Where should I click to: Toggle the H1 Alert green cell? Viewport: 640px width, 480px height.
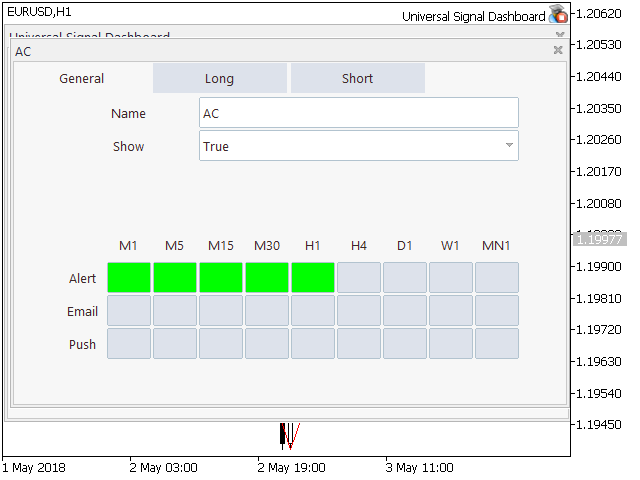(x=313, y=278)
